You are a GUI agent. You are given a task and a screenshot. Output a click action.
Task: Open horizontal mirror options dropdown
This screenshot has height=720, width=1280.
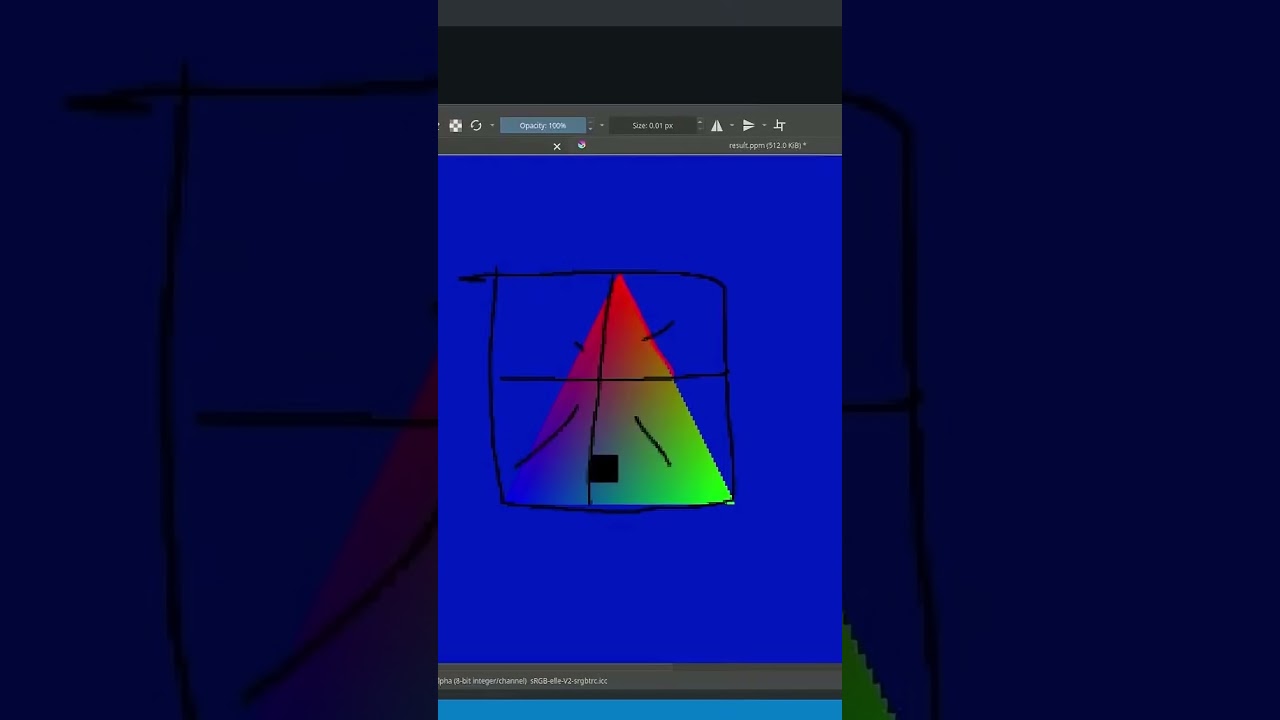click(x=732, y=125)
